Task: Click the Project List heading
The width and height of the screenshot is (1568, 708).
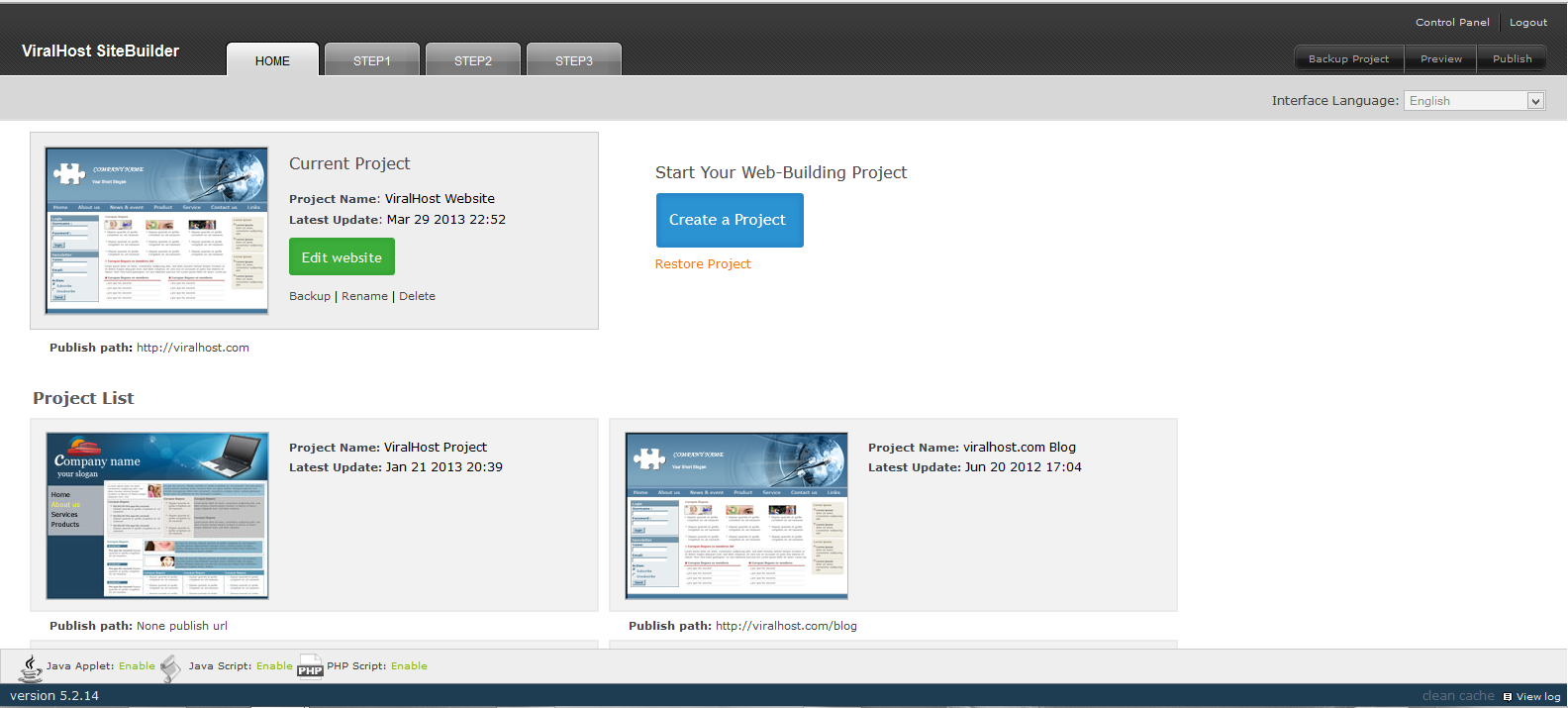Action: (83, 398)
